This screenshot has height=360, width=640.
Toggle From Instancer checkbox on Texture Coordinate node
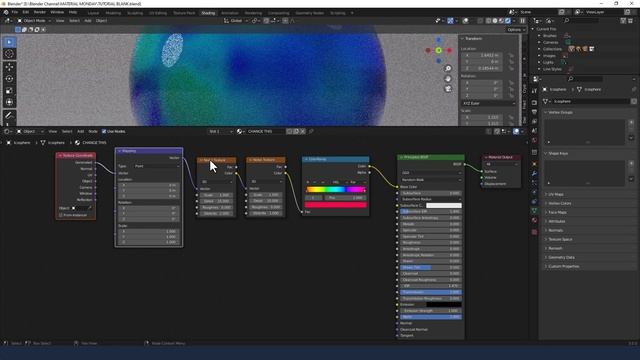click(x=61, y=215)
